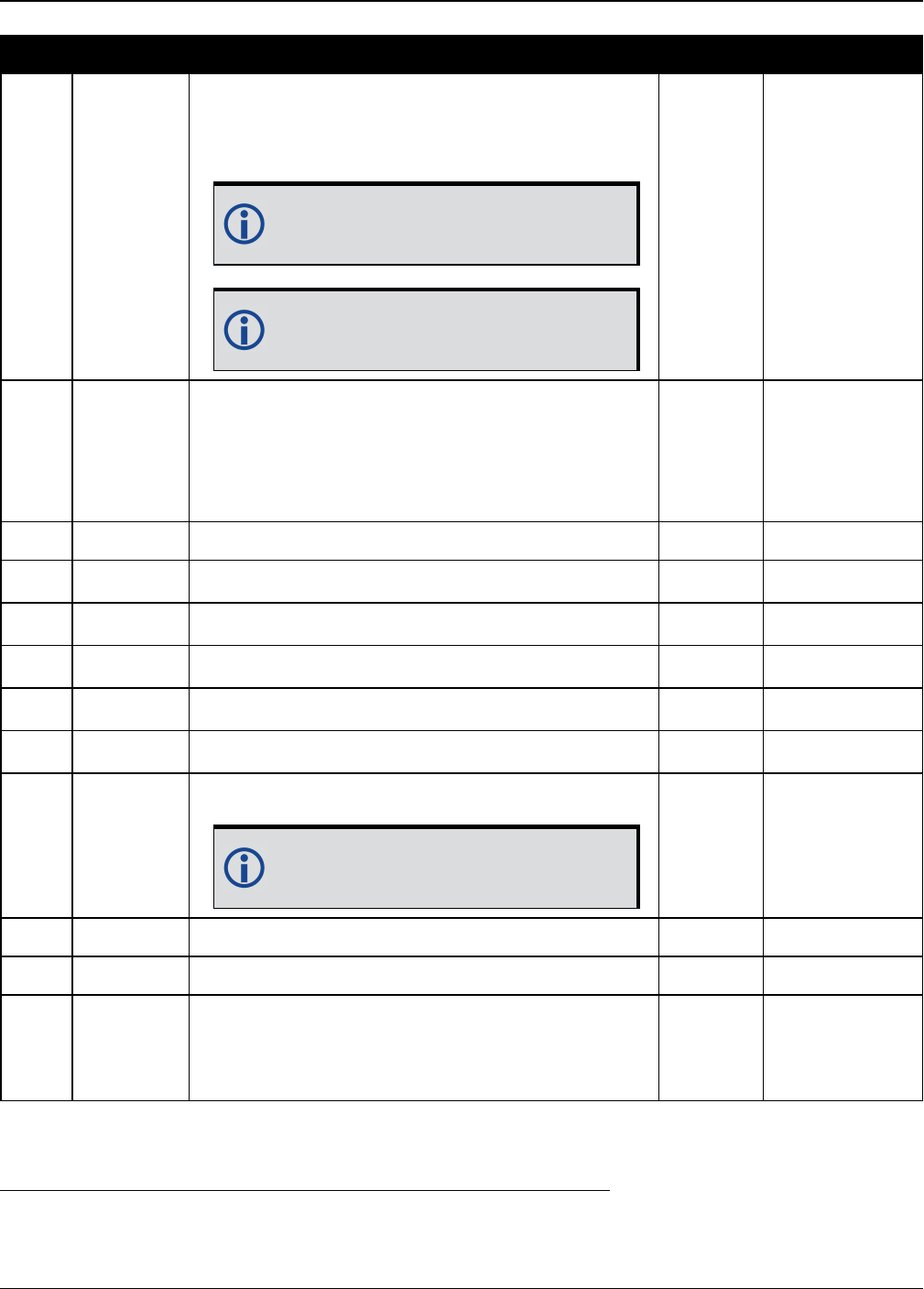Click the footnote separator line below the table

tap(305, 1190)
